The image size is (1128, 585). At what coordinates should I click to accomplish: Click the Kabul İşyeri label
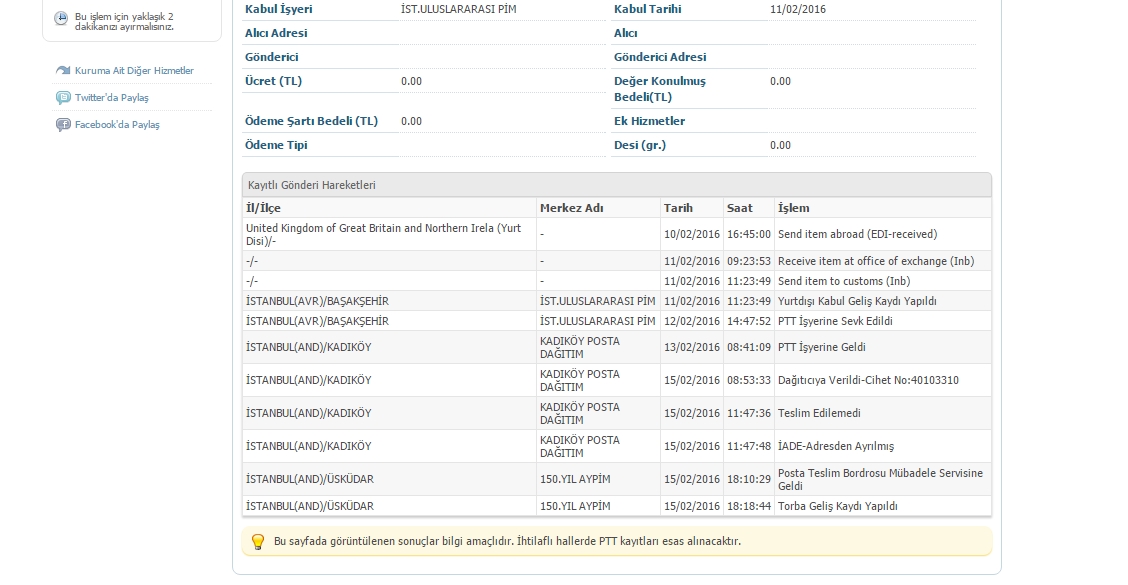pyautogui.click(x=278, y=9)
